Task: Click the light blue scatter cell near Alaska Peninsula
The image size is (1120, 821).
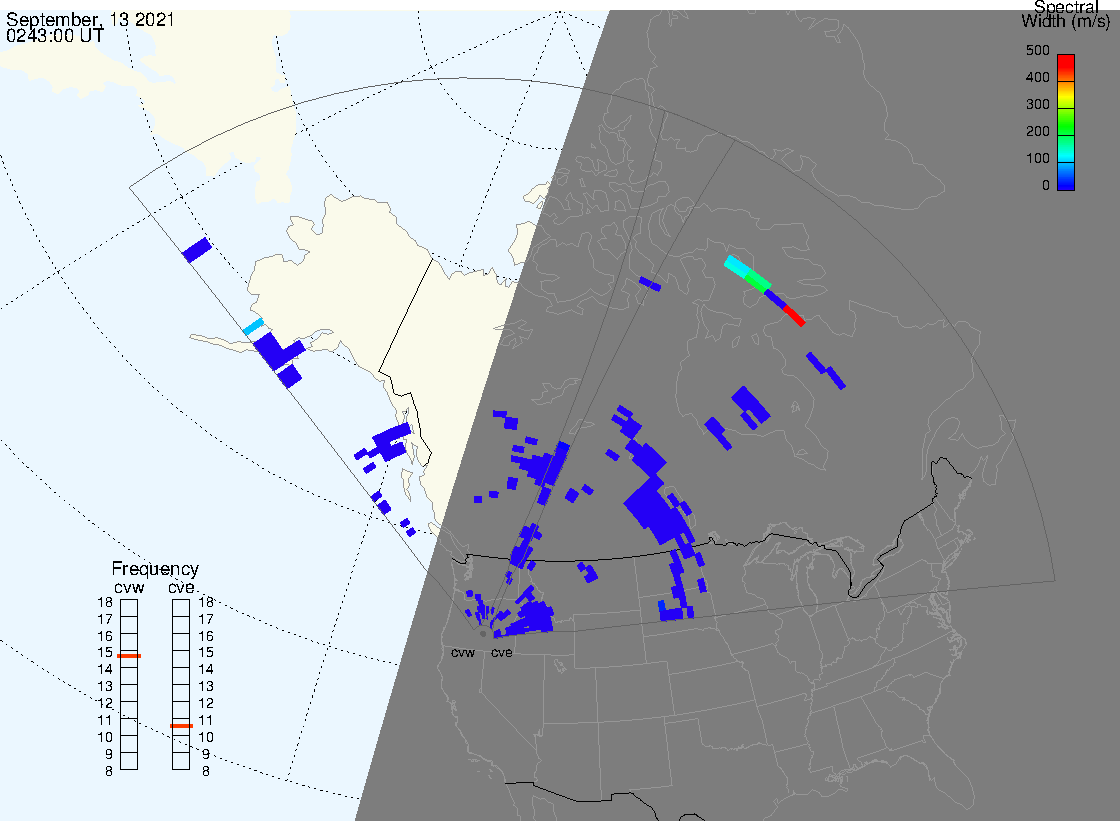Action: (254, 327)
